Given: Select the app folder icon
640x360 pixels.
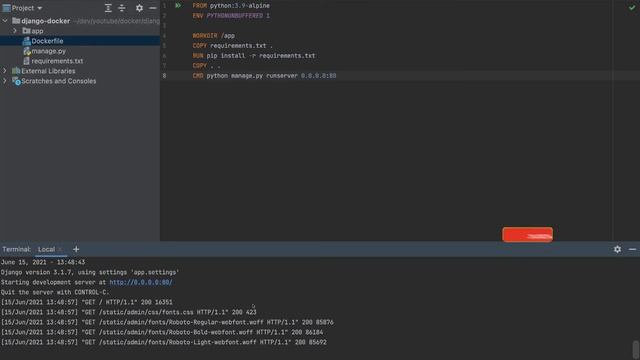Looking at the screenshot, I should pos(26,31).
